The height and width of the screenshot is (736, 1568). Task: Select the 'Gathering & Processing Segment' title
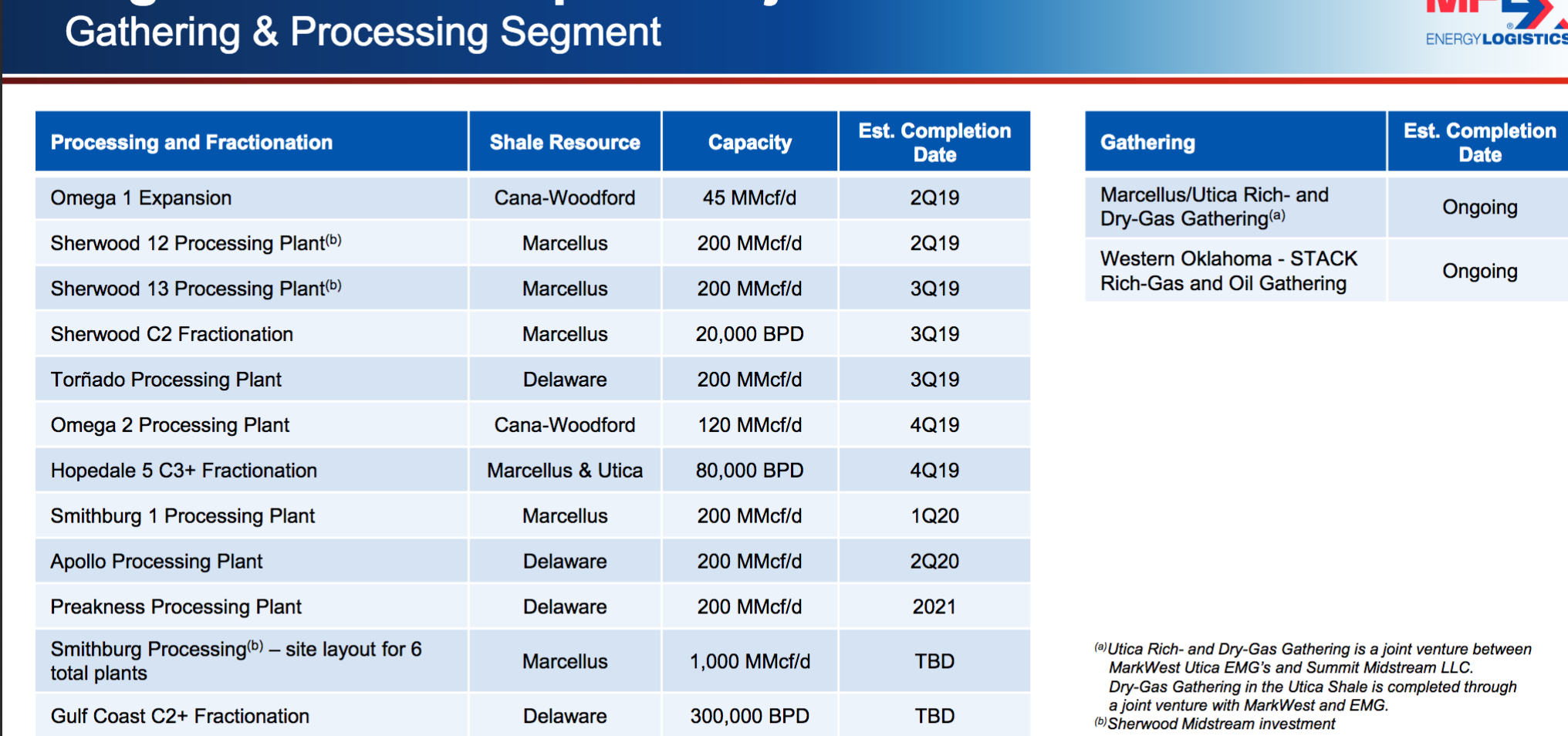363,32
